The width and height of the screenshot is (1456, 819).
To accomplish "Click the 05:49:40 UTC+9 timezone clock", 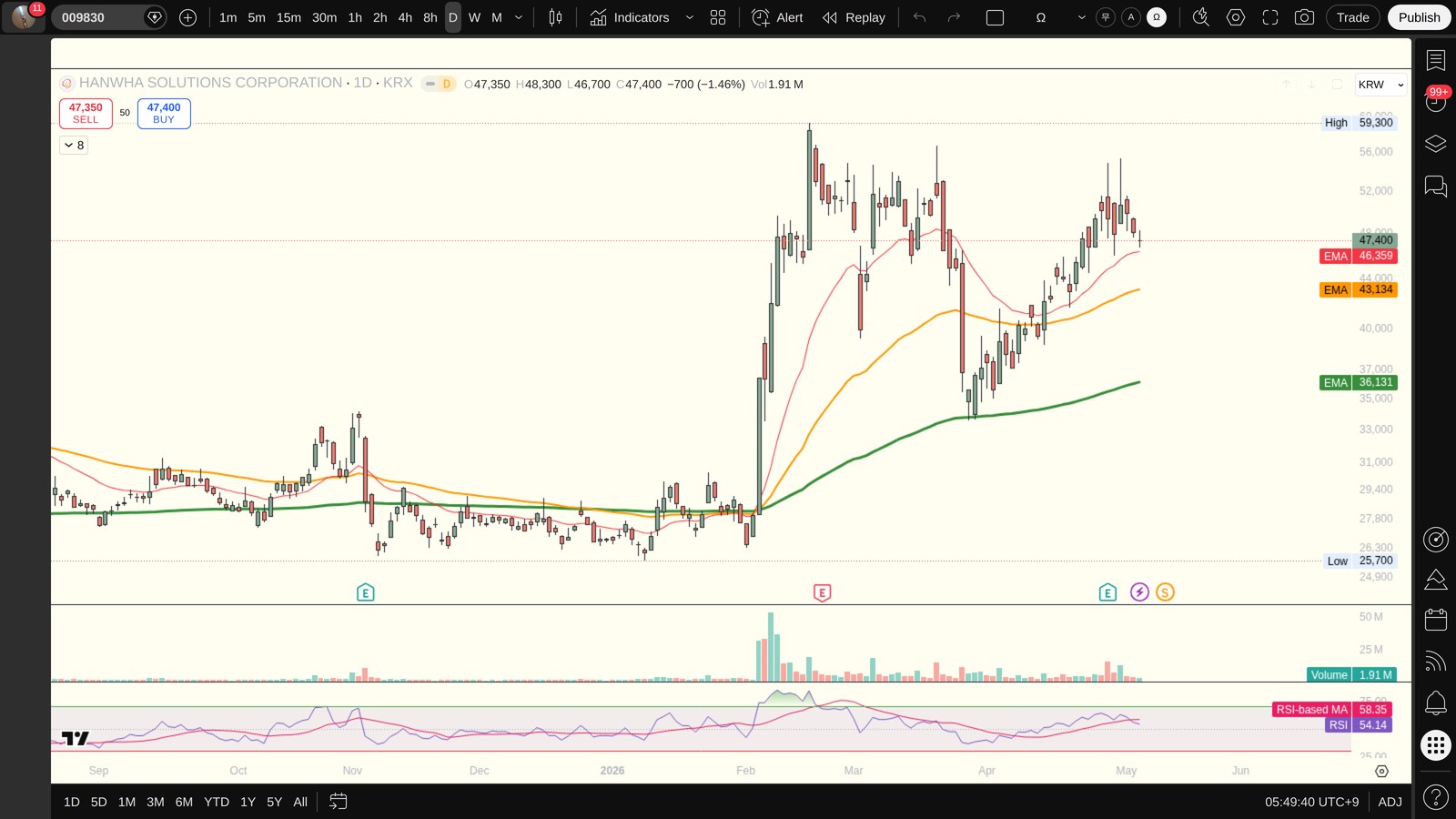I will (1311, 802).
